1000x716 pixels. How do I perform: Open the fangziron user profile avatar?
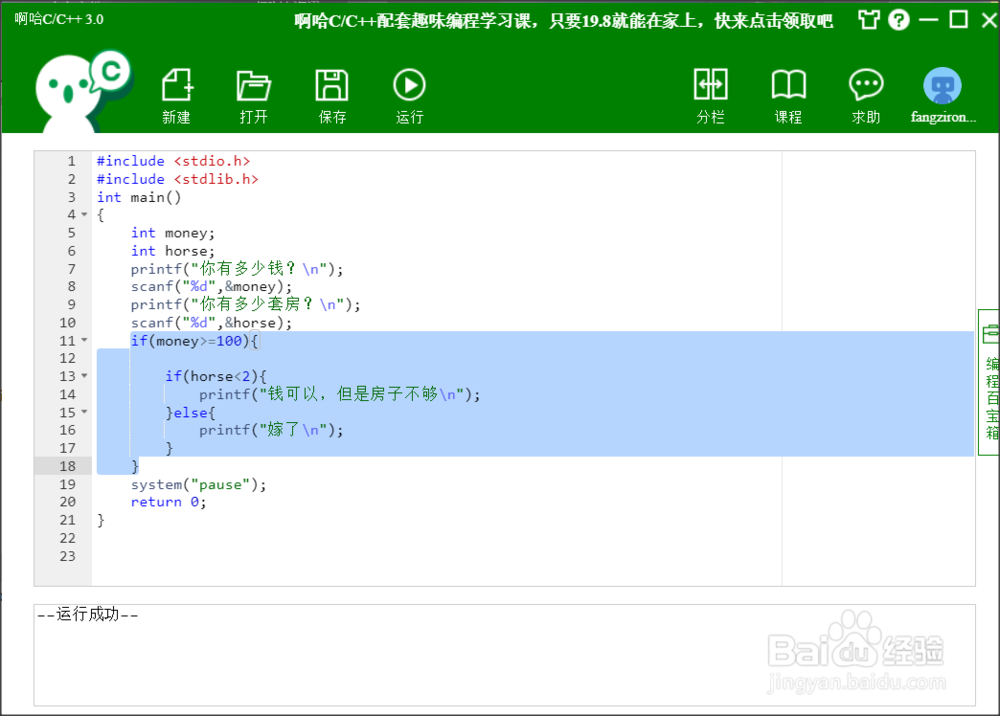tap(942, 85)
